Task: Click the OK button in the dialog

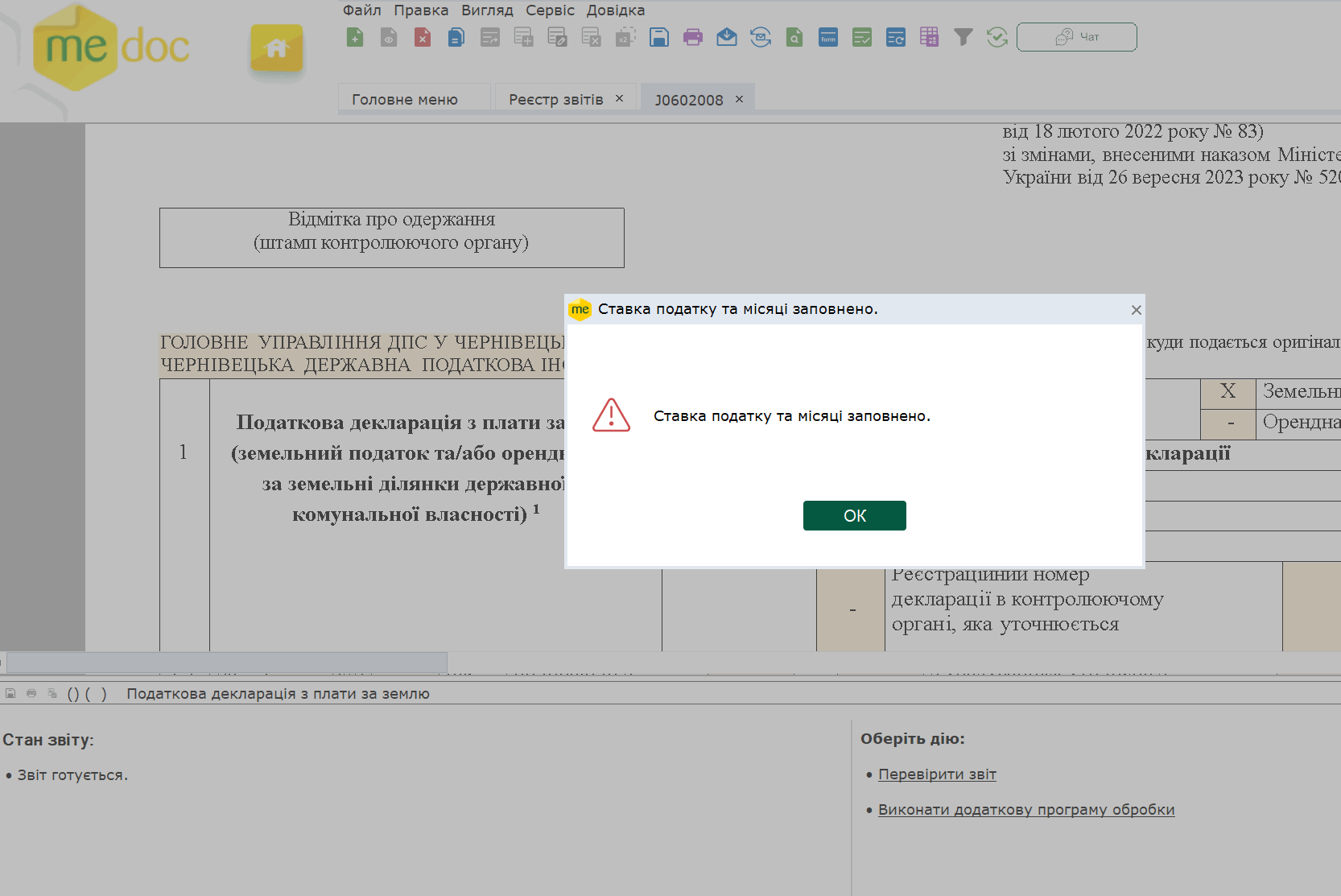Action: (854, 515)
